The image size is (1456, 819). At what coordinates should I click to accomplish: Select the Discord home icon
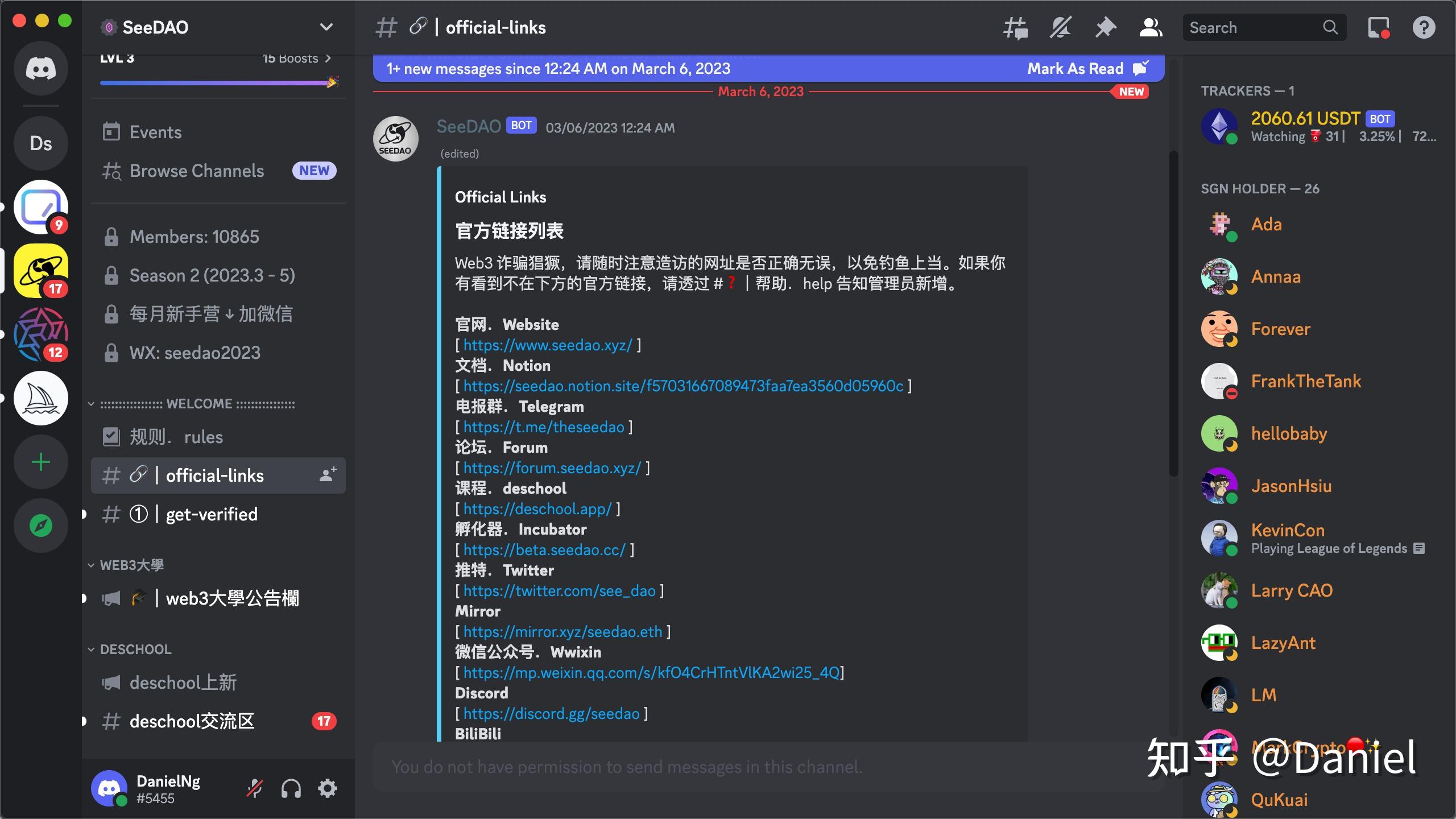coord(41,68)
